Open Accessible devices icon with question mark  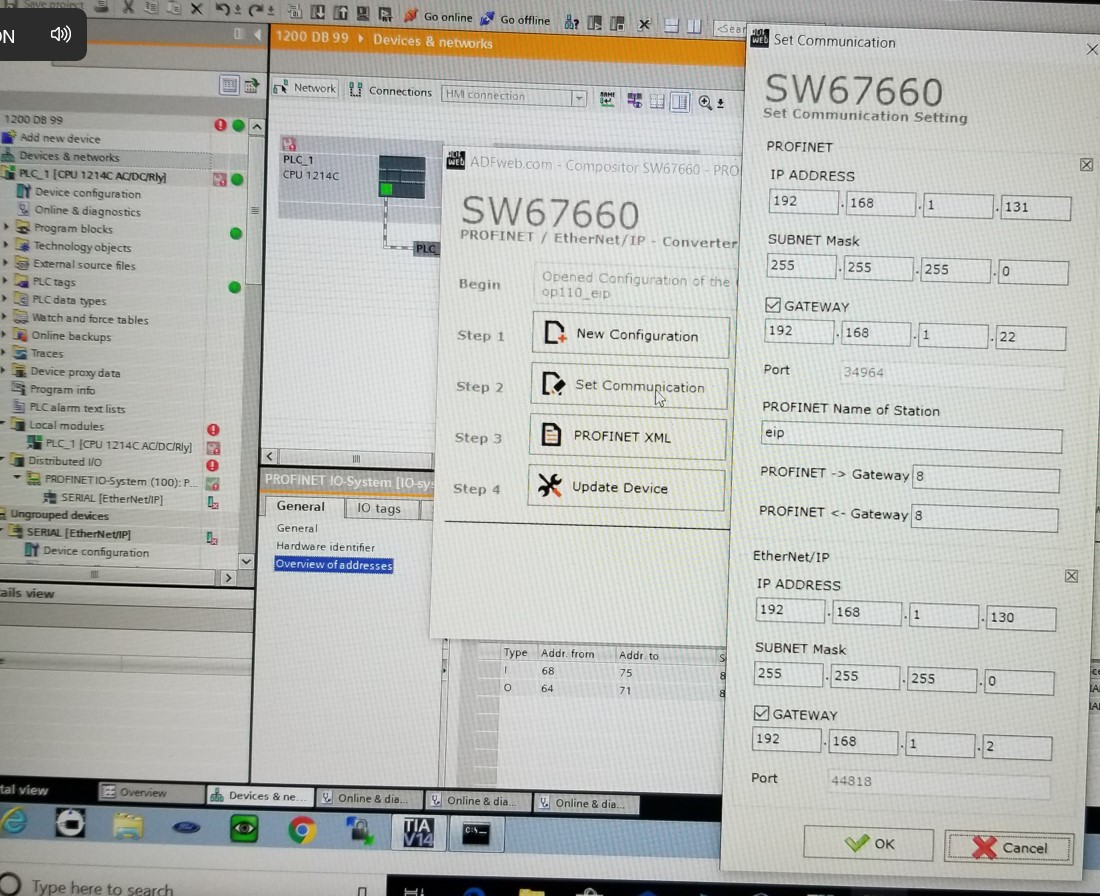point(572,22)
